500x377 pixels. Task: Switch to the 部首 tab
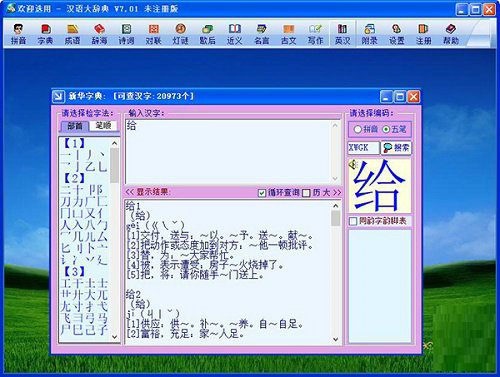click(x=75, y=126)
